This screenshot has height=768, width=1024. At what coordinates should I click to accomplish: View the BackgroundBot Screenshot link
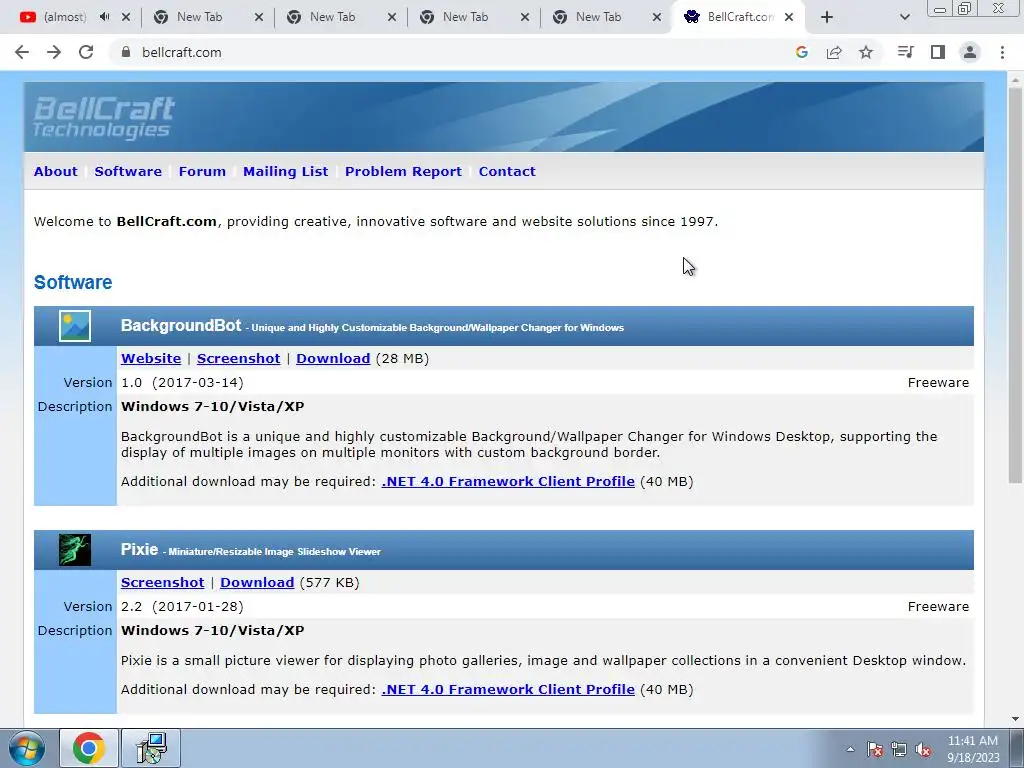tap(238, 359)
